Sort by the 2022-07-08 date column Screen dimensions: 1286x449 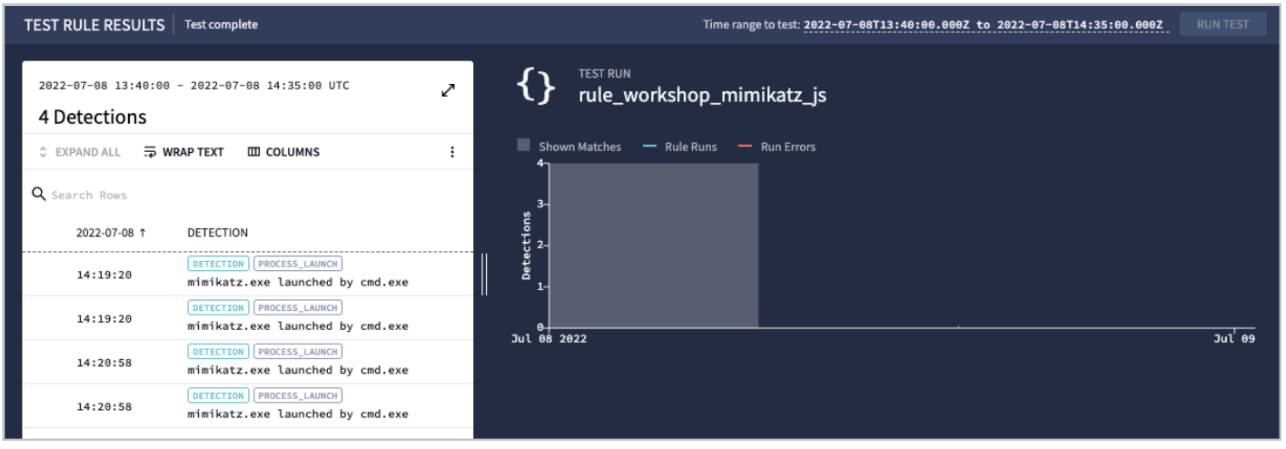pyautogui.click(x=110, y=232)
